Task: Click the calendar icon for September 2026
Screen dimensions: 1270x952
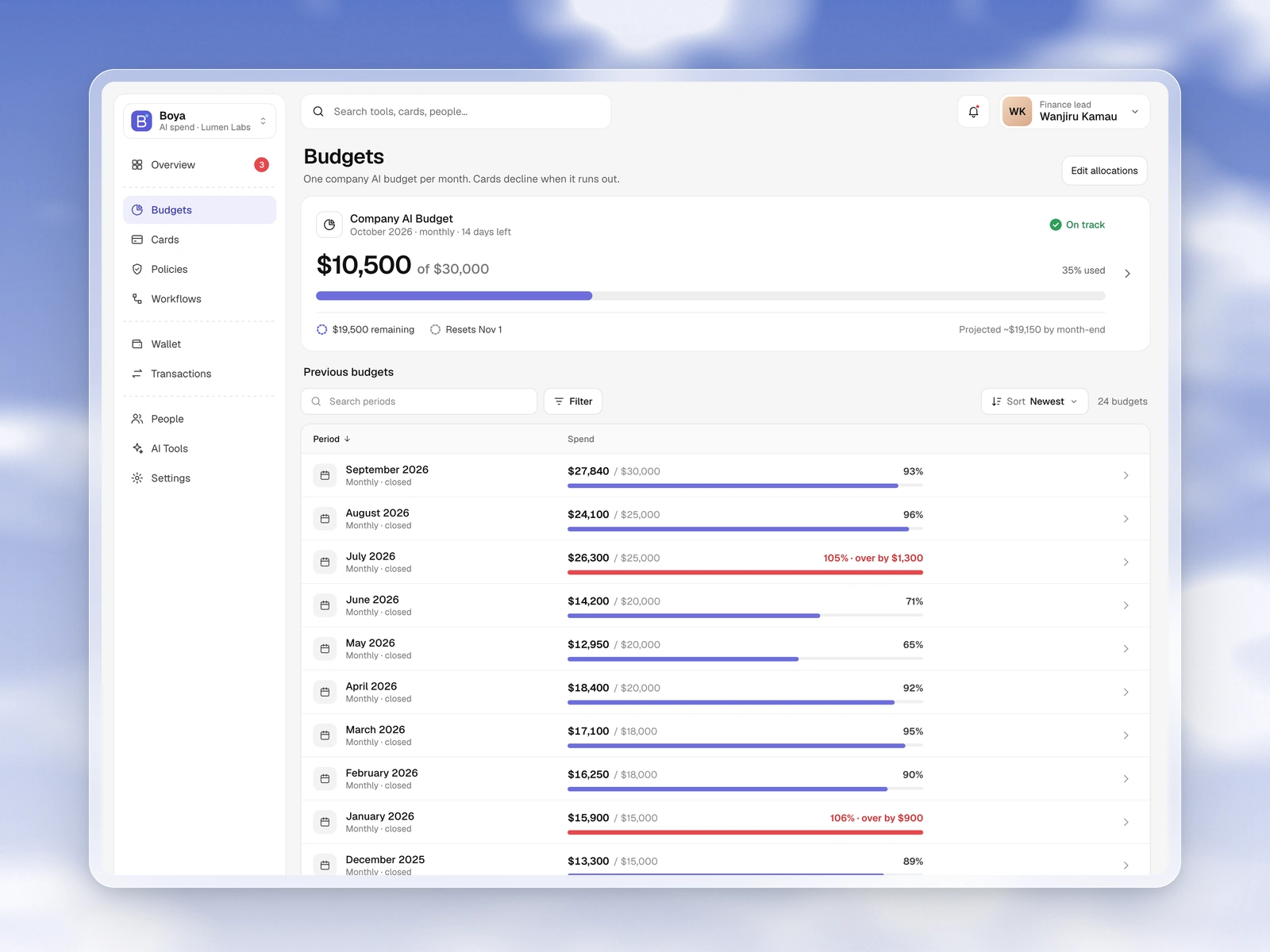Action: tap(325, 475)
